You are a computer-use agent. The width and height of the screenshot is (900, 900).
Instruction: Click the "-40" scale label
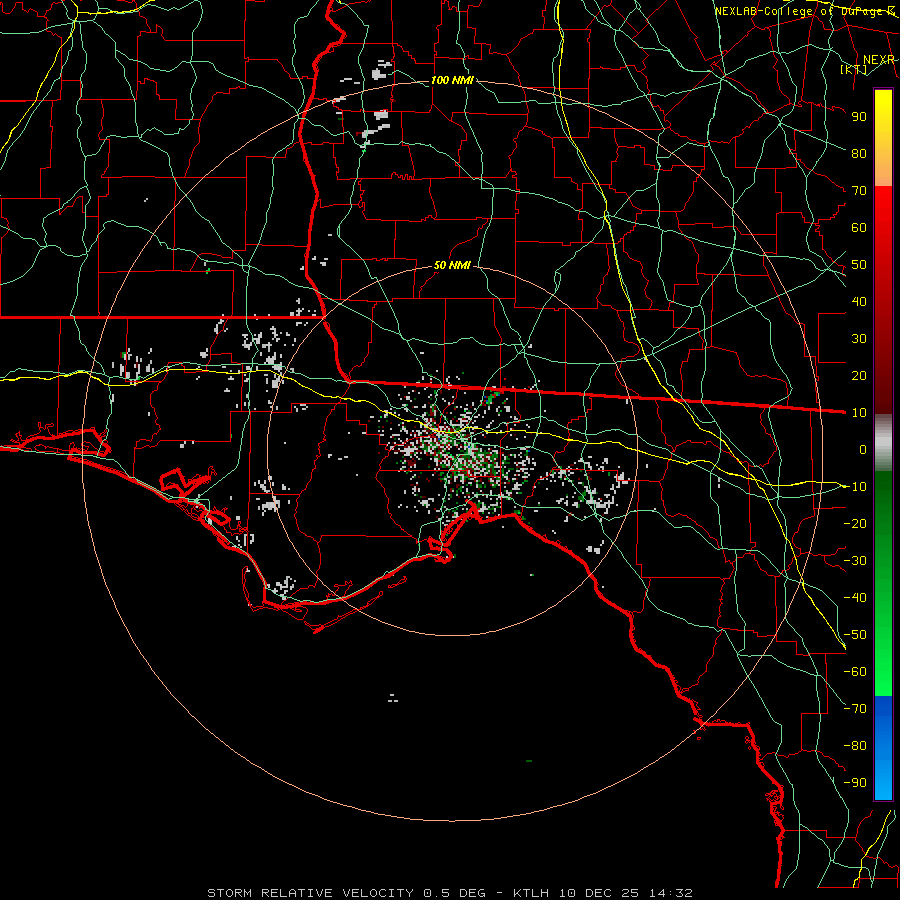coord(855,598)
